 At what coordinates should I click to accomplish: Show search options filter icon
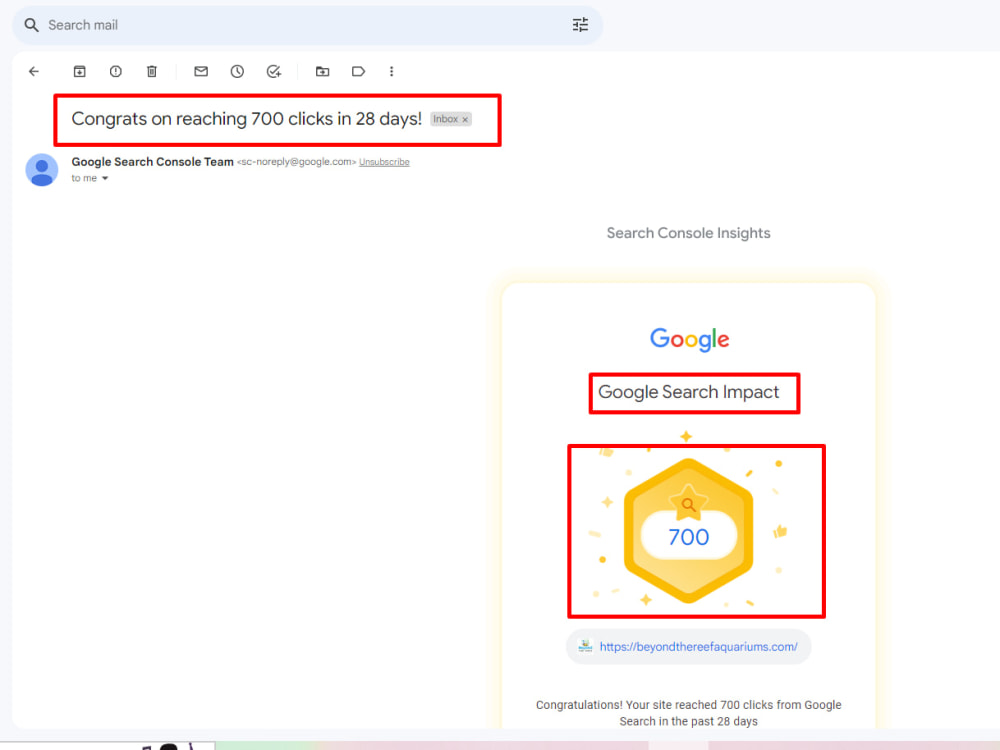coord(580,25)
